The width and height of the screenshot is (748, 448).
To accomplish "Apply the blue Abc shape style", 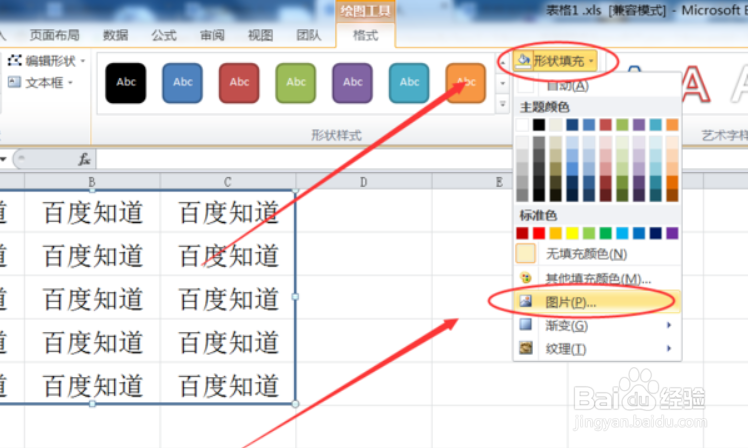I will [182, 83].
